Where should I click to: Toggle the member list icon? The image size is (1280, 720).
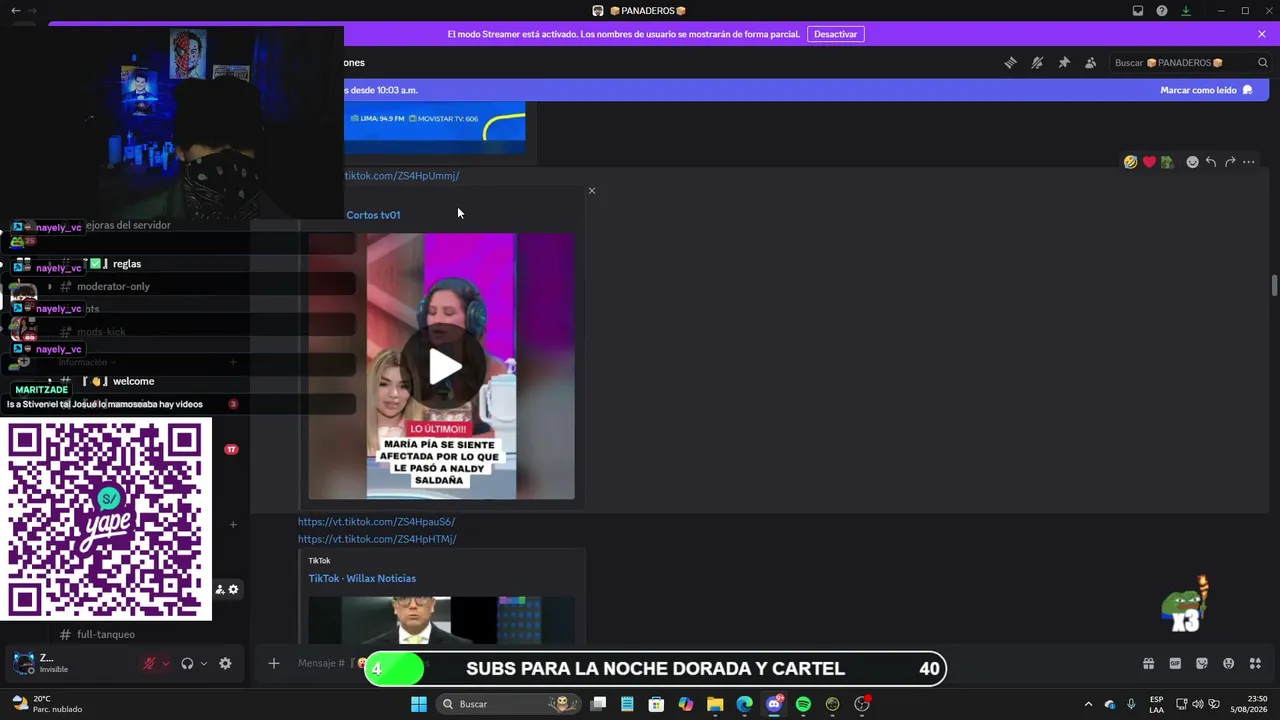tap(1090, 62)
